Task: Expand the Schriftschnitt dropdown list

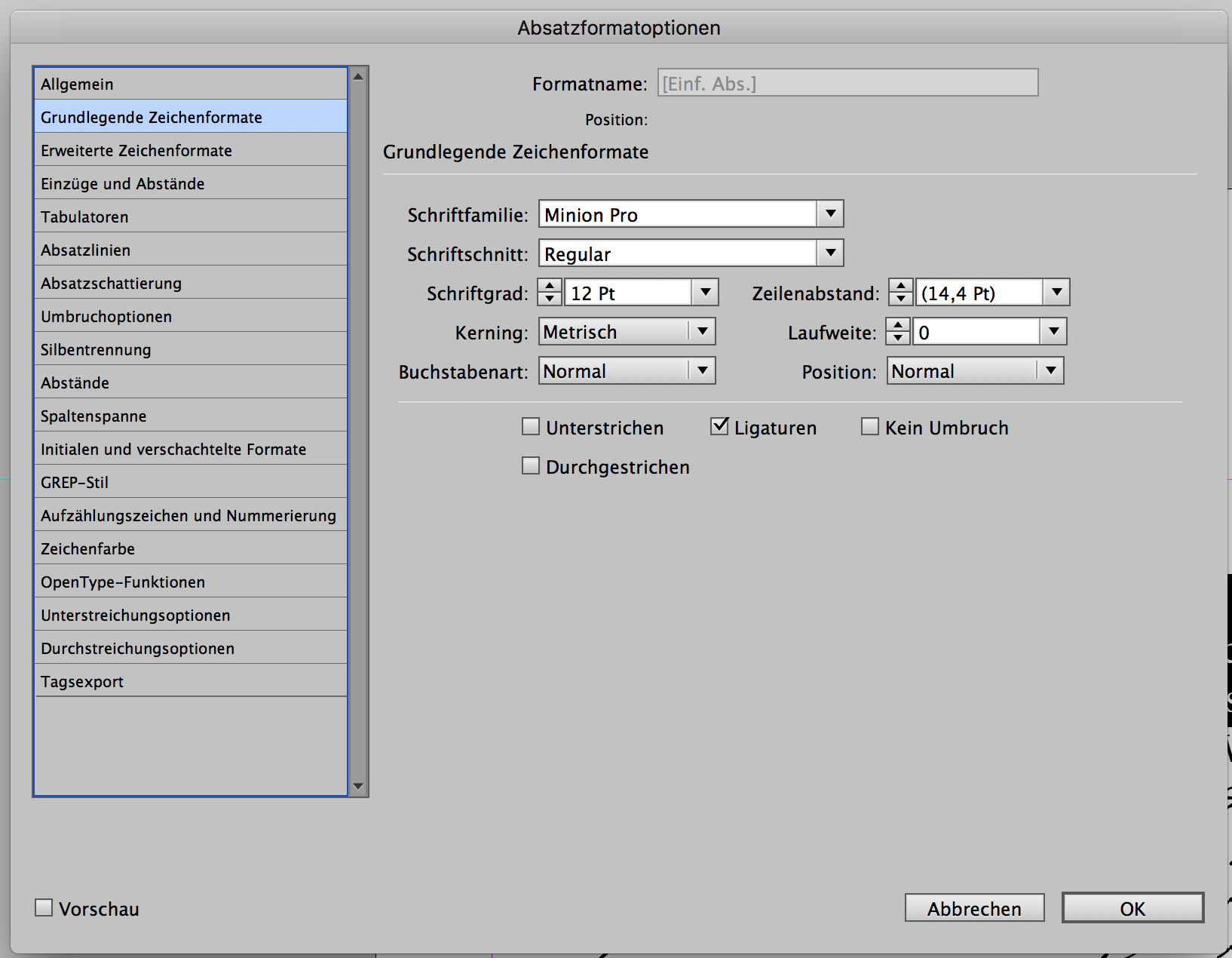Action: (830, 253)
